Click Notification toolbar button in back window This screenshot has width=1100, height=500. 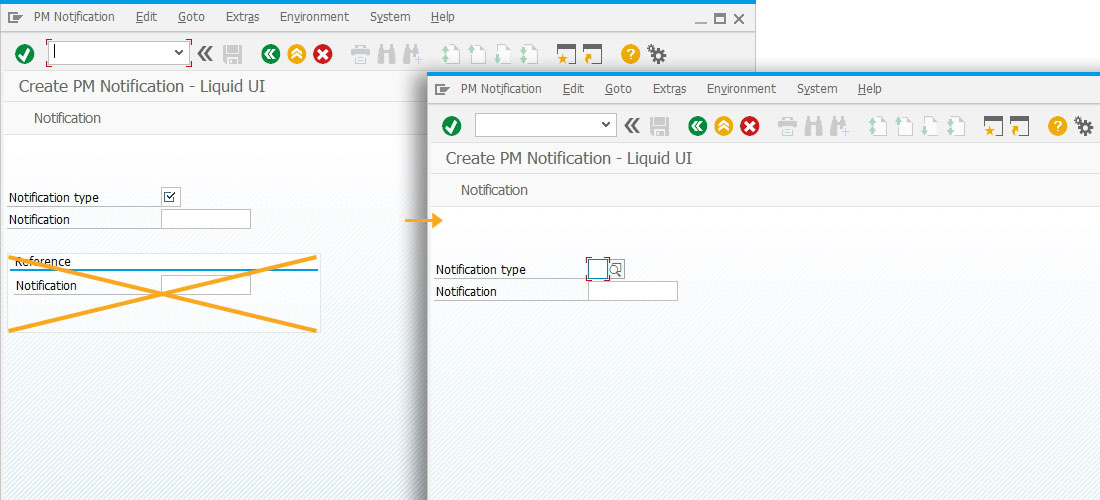[x=67, y=118]
